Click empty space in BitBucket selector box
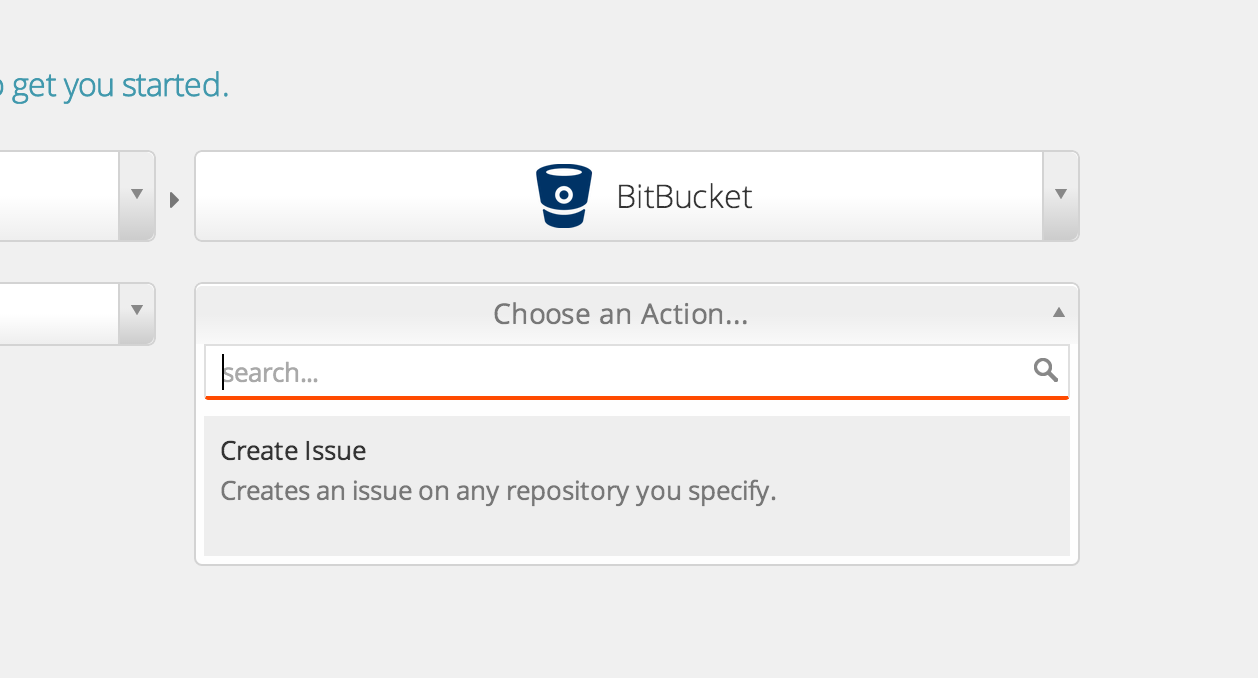 (x=360, y=196)
